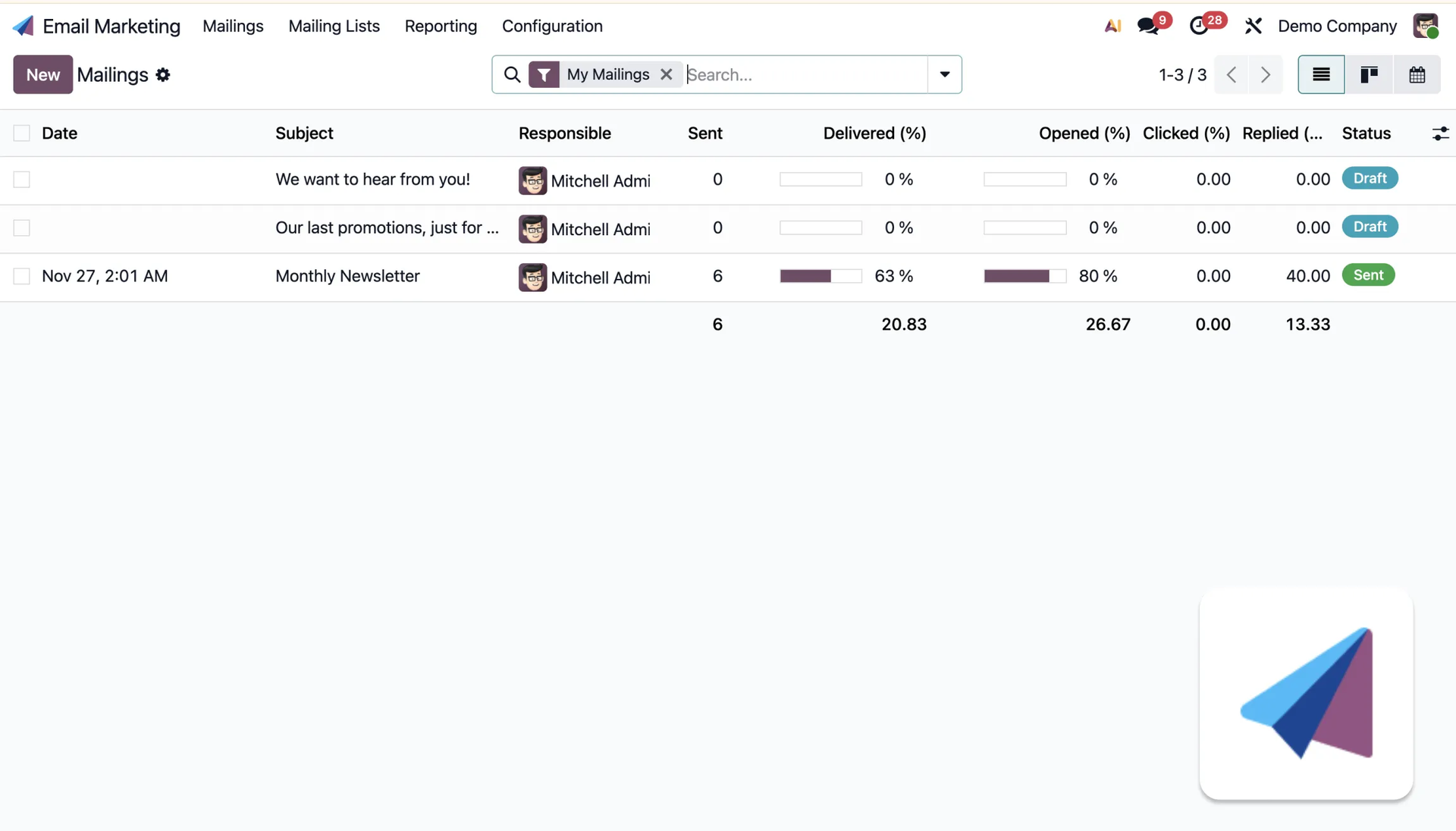Open 'We want to hear from you!' mailing
Screen dimensions: 1456x831
(372, 180)
